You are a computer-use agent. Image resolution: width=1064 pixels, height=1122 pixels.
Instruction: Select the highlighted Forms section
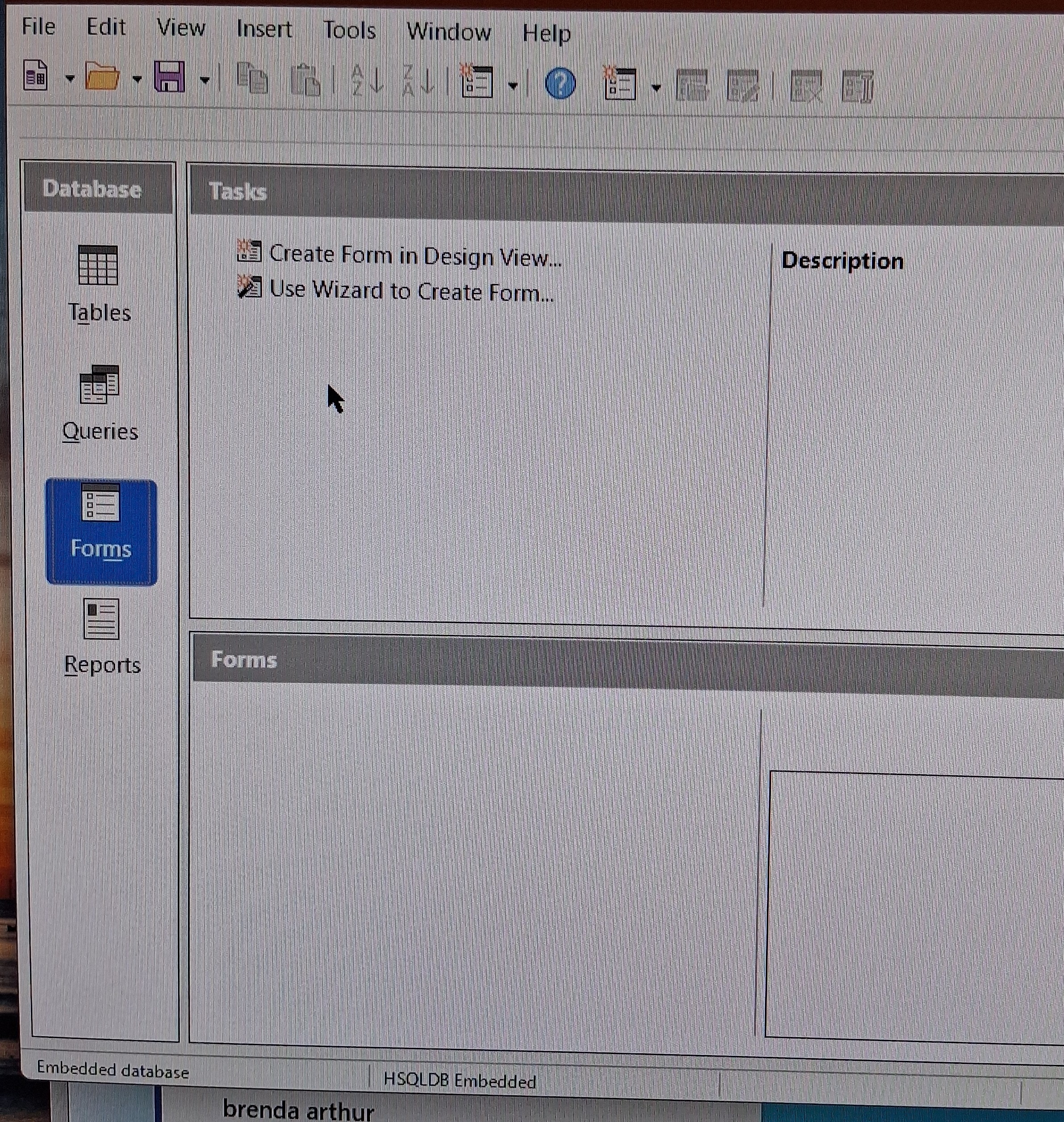click(101, 531)
